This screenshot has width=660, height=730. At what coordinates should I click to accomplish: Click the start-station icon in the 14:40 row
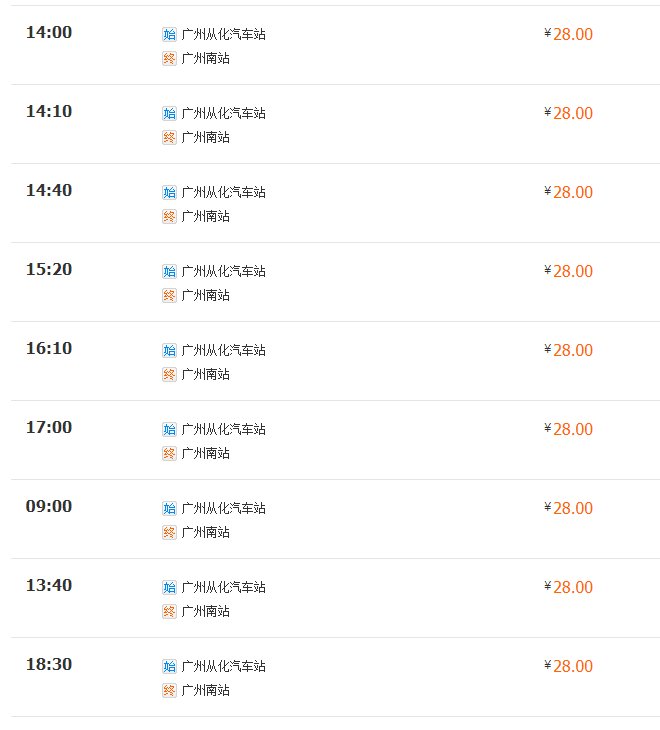pos(169,192)
